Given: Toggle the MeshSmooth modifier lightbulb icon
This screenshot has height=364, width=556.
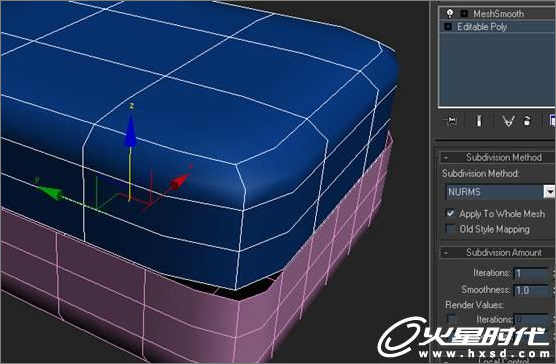Looking at the screenshot, I should tap(450, 14).
